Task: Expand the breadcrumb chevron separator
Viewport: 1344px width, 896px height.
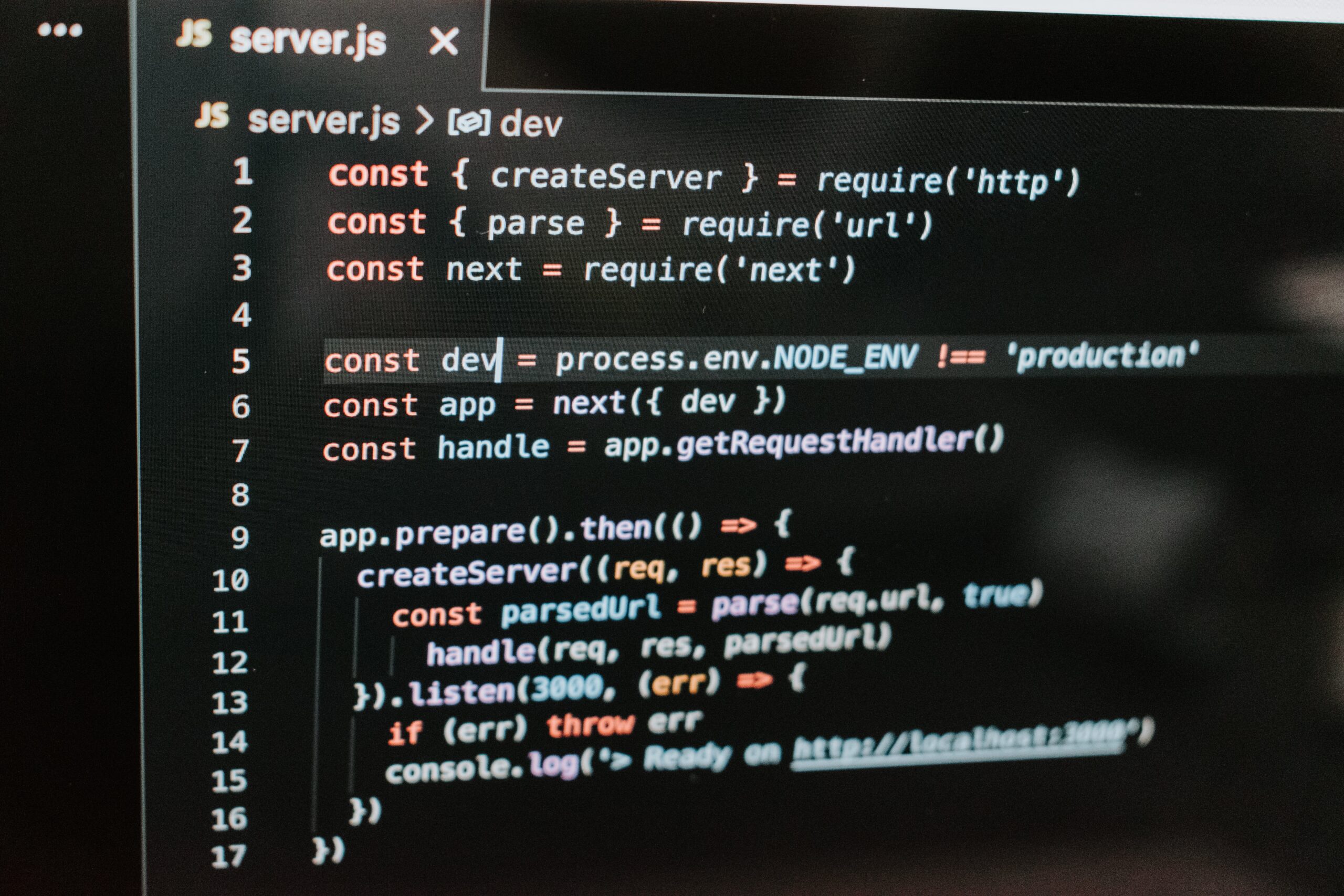Action: point(424,121)
